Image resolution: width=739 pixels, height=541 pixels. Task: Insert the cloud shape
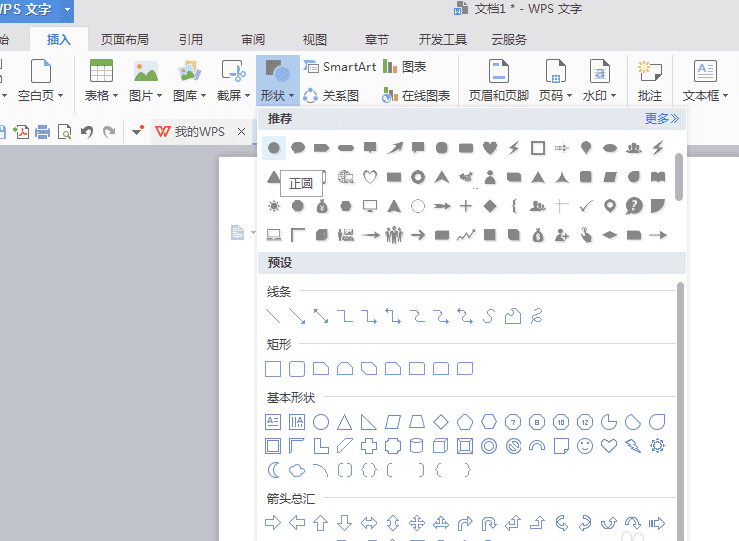tap(297, 470)
